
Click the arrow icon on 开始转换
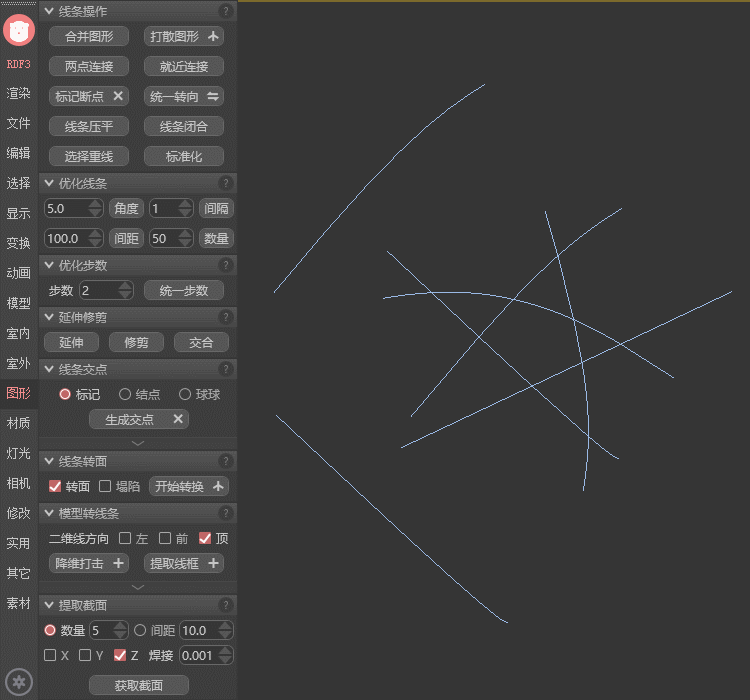point(218,486)
